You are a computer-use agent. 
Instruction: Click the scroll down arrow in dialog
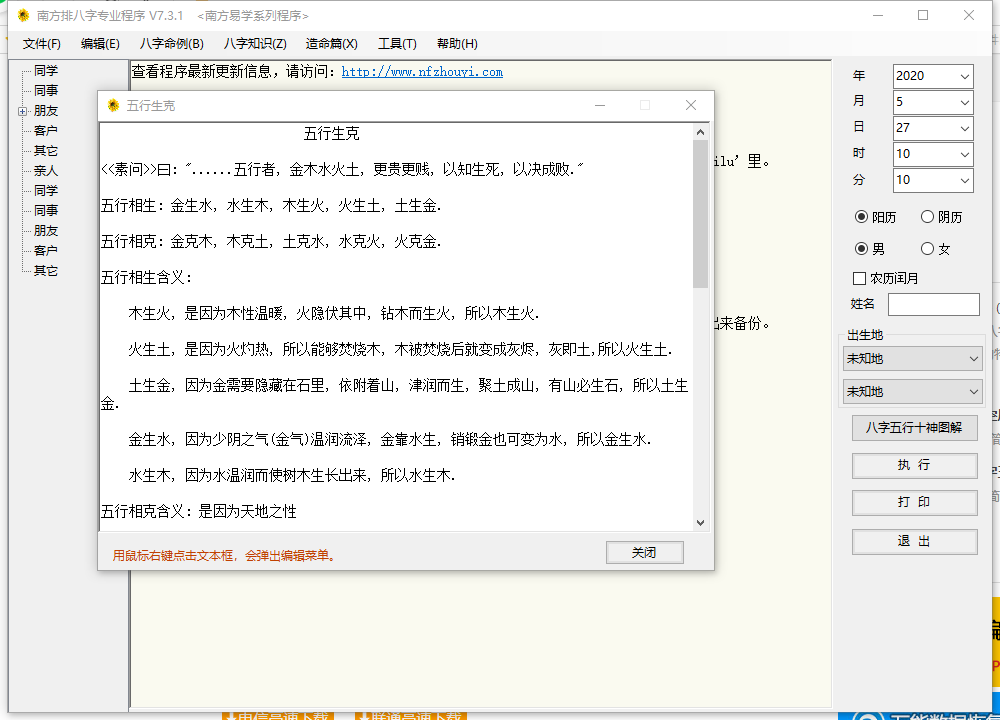click(x=700, y=523)
